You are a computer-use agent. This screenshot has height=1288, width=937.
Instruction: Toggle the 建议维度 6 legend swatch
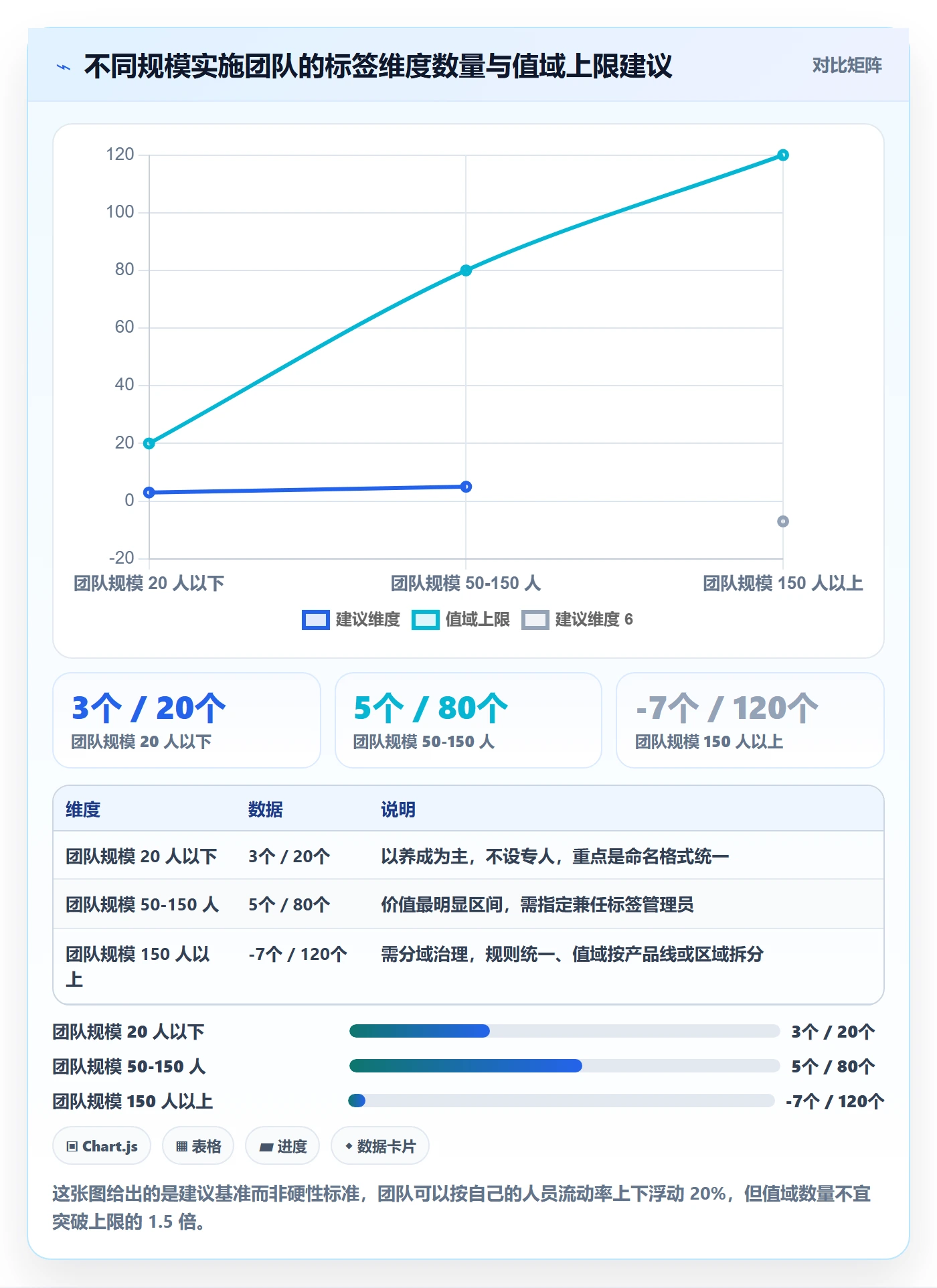click(x=535, y=620)
